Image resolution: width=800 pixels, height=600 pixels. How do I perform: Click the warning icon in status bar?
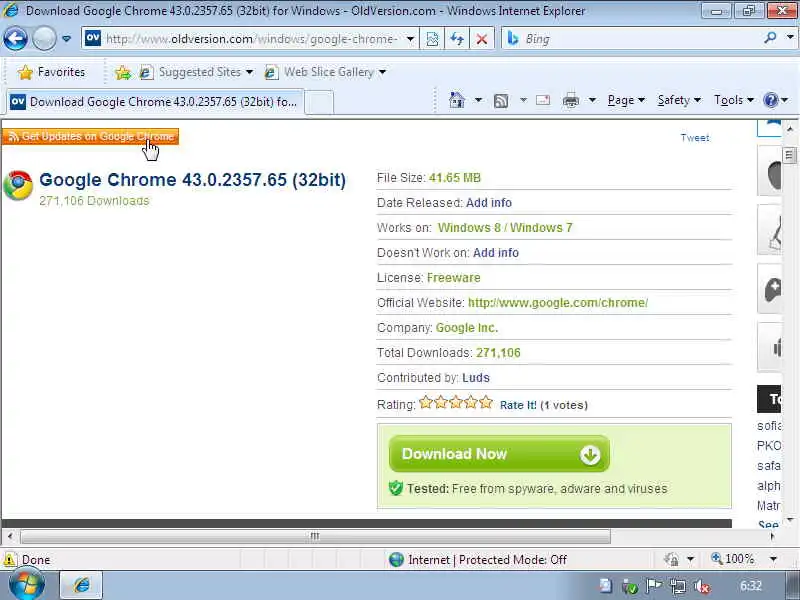tap(9, 560)
